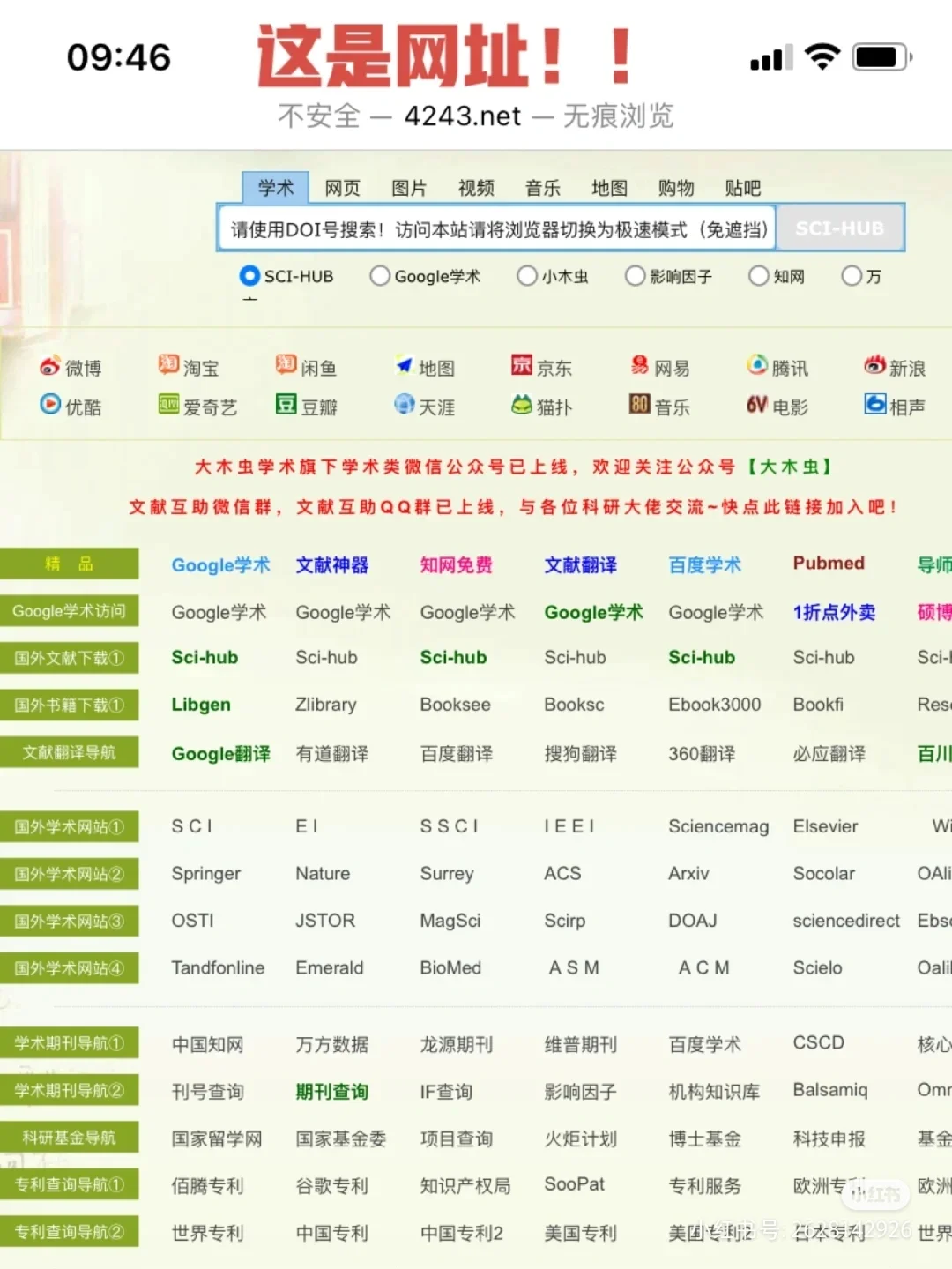This screenshot has height=1269, width=952.
Task: Open the 谷歌专利 link
Action: (x=332, y=1185)
